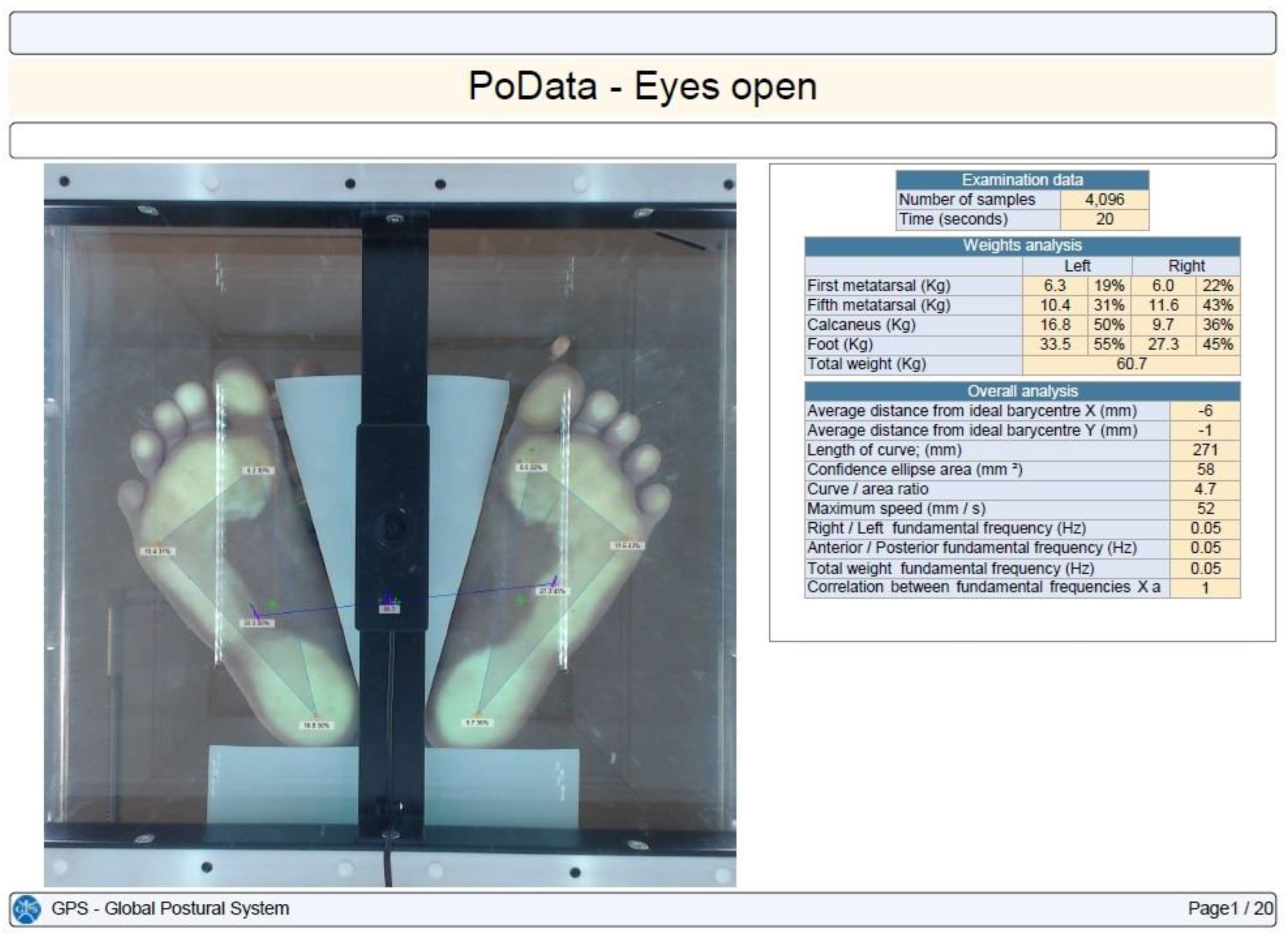The height and width of the screenshot is (939, 1288).
Task: Click the Examination data table header
Action: 1022,180
